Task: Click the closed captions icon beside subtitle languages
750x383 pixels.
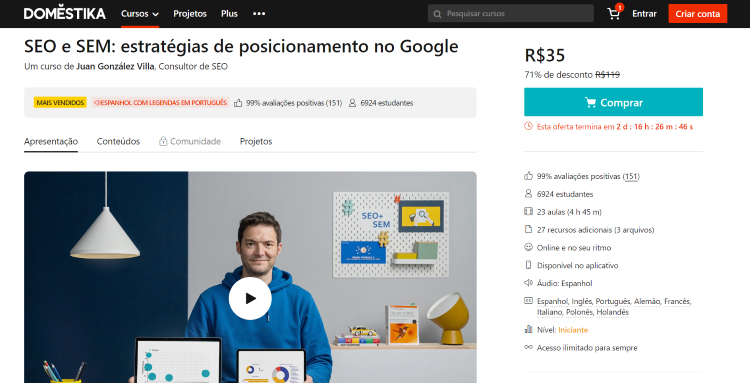Action: click(528, 301)
